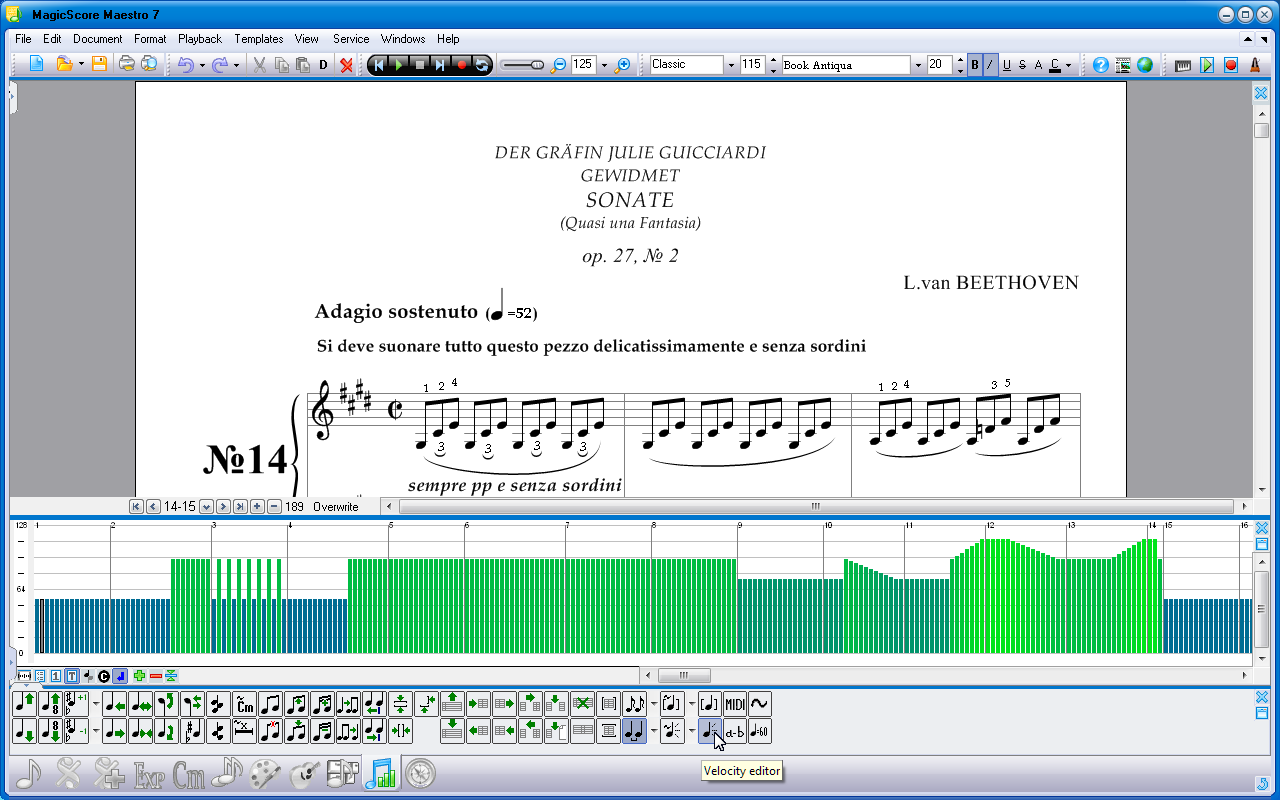1280x800 pixels.
Task: Select the Exp tab in bottom palette
Action: (149, 773)
